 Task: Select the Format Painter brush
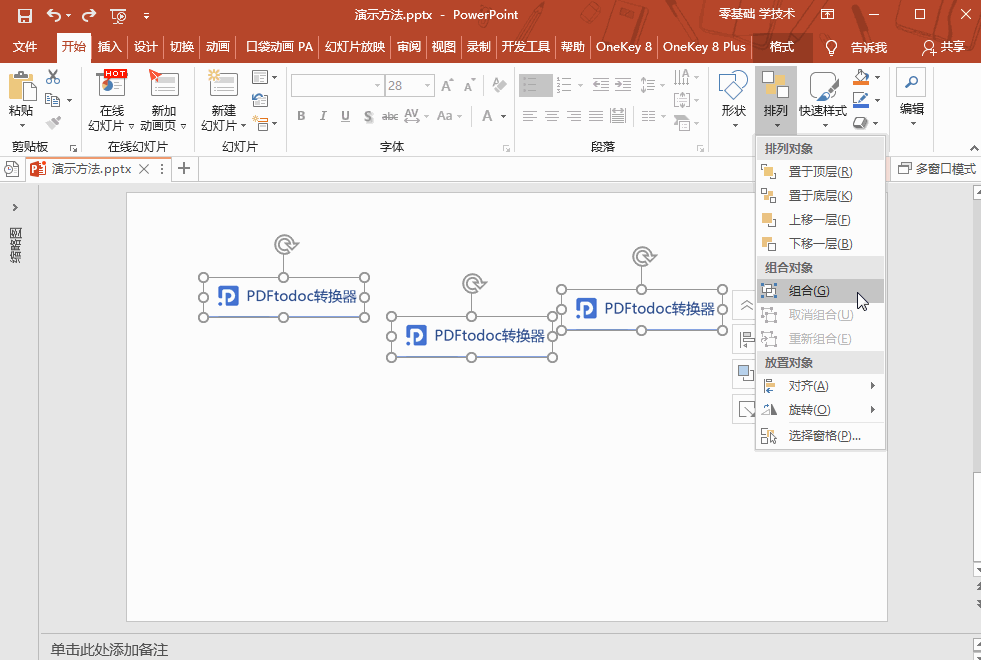coord(53,123)
